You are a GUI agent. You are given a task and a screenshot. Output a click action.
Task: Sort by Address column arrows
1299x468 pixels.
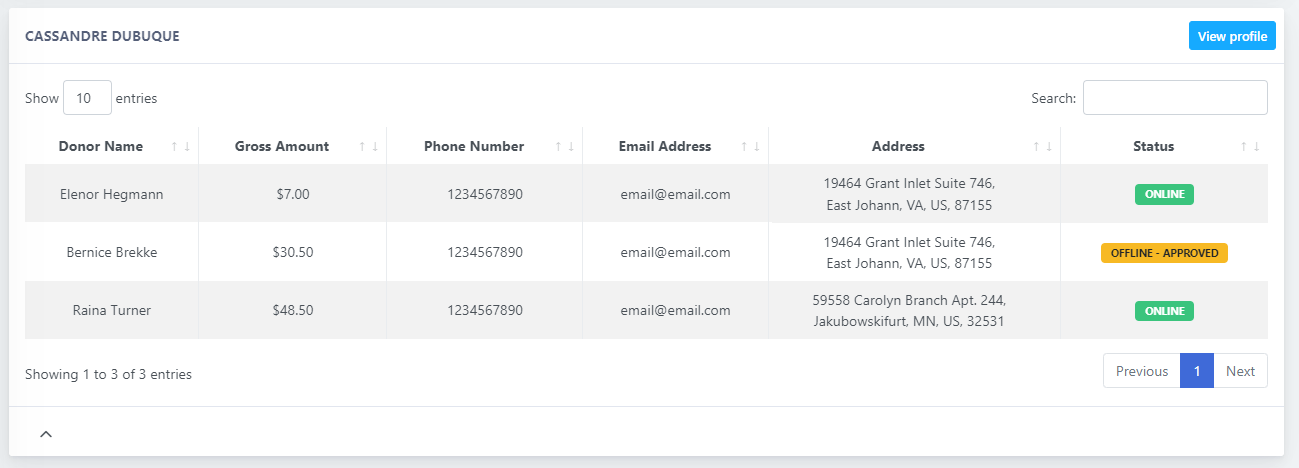pyautogui.click(x=1042, y=146)
